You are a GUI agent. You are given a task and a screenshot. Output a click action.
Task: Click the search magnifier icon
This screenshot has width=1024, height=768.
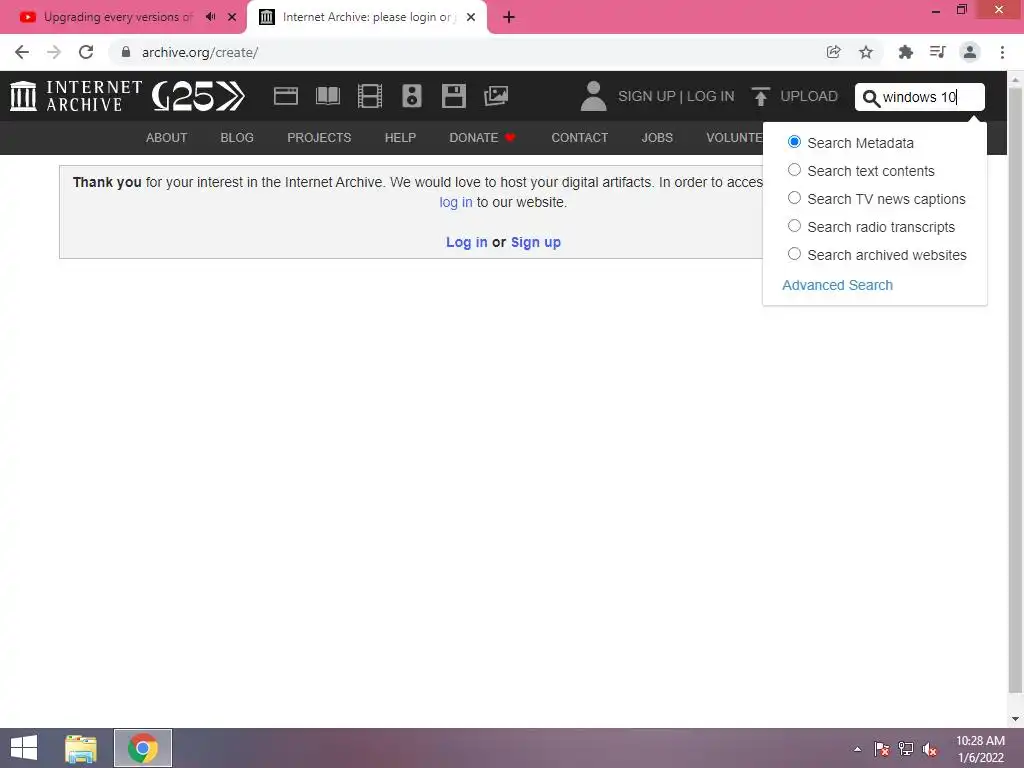pyautogui.click(x=871, y=98)
